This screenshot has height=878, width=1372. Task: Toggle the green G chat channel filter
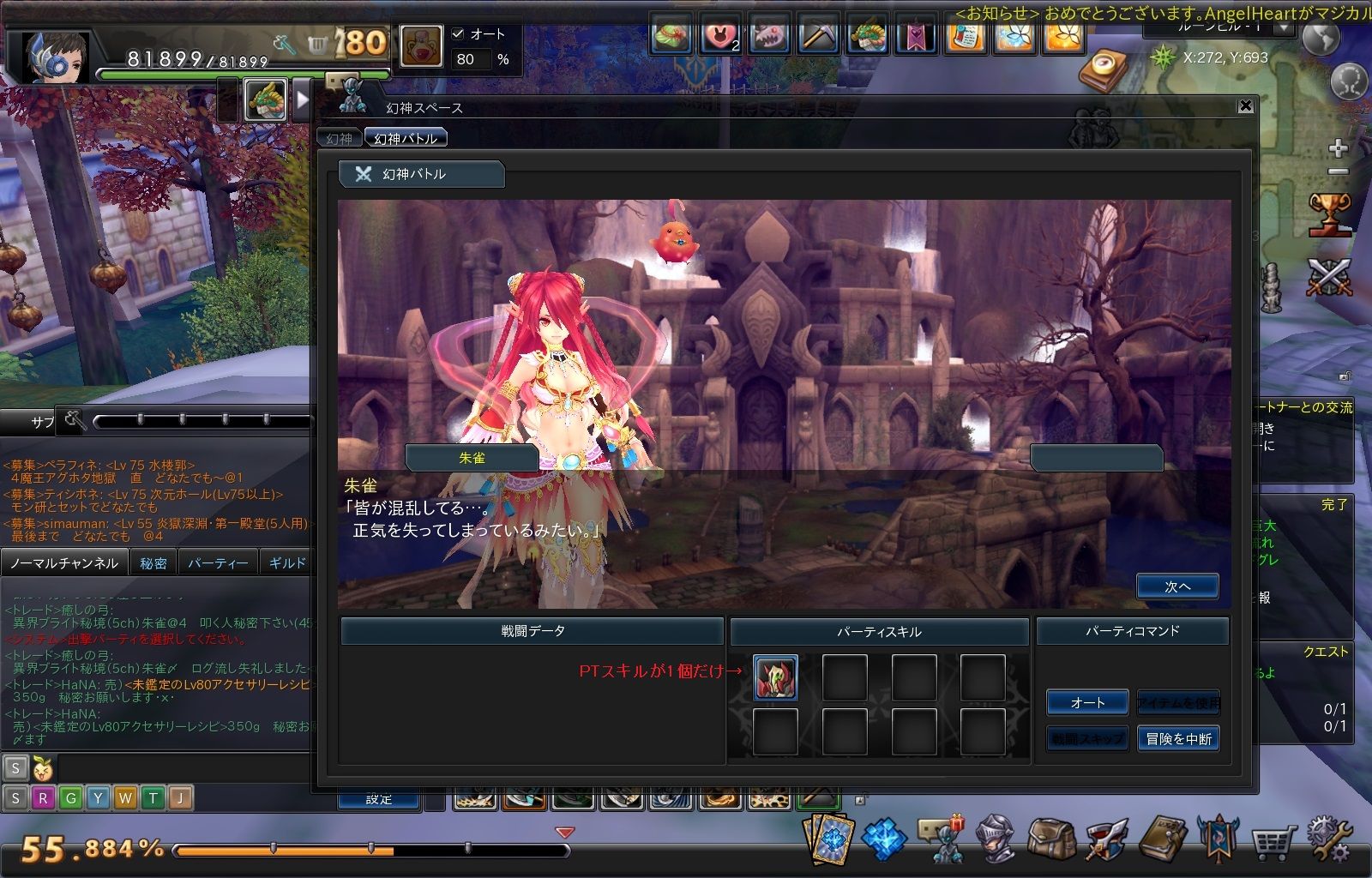point(70,798)
